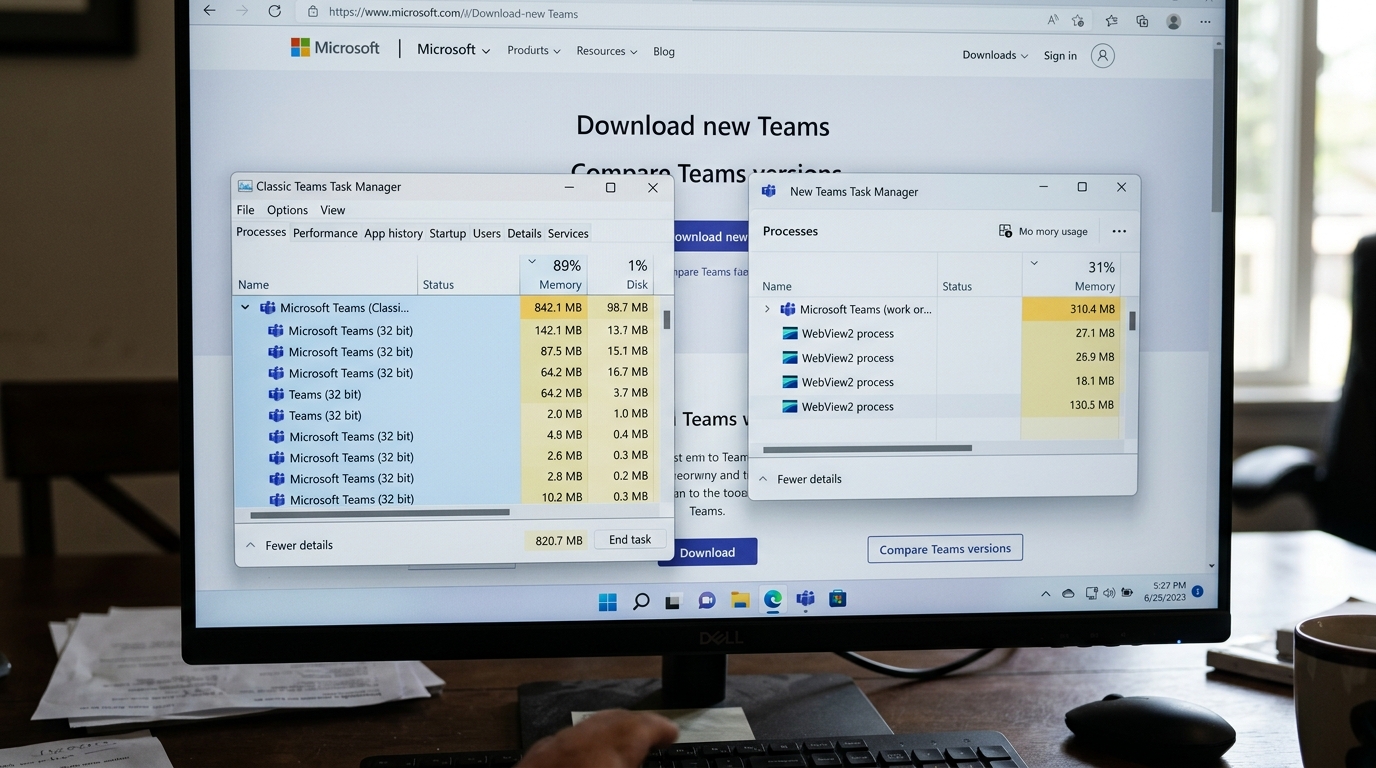
Task: Reload the page with the refresh icon
Action: coord(274,11)
